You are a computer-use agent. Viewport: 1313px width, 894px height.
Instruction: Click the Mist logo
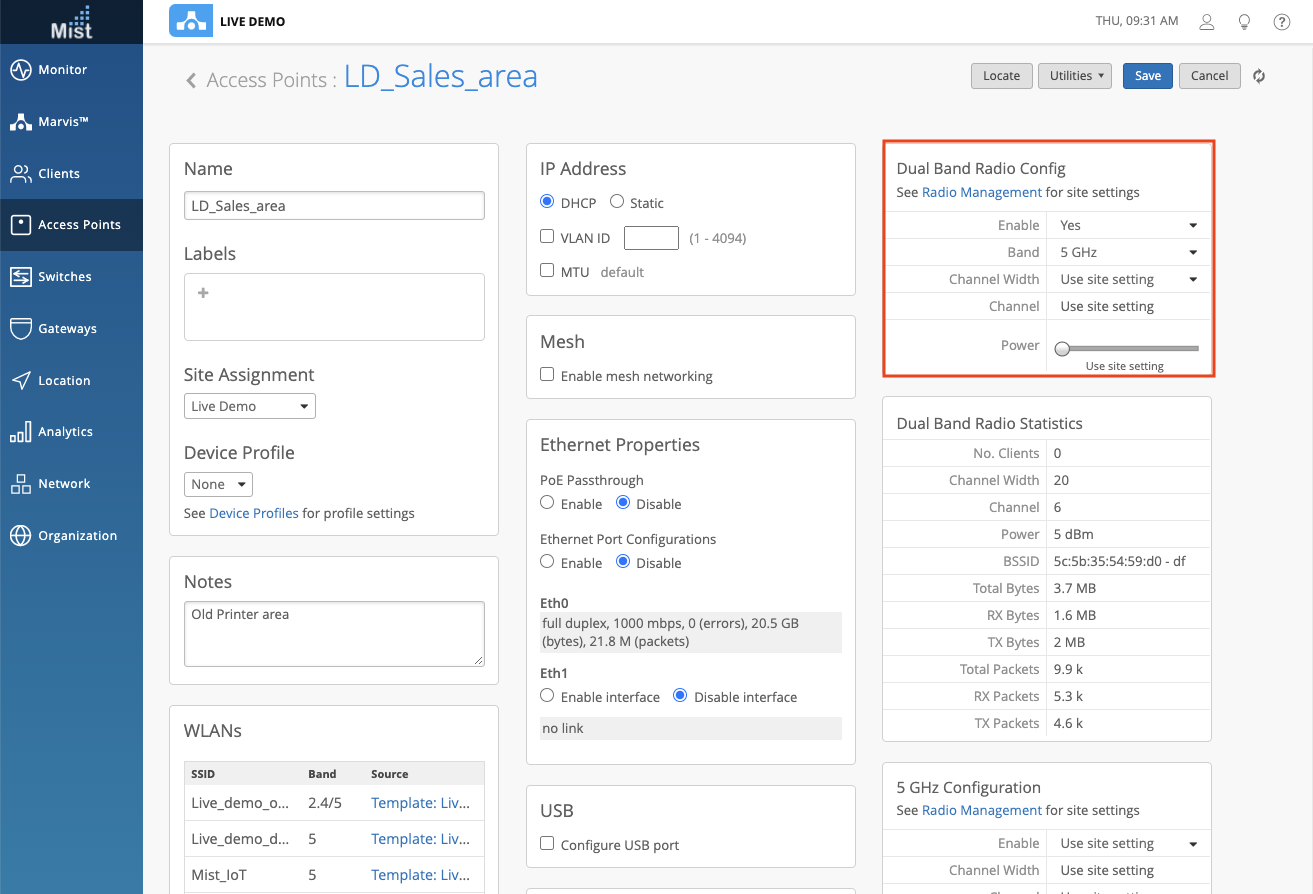(71, 22)
